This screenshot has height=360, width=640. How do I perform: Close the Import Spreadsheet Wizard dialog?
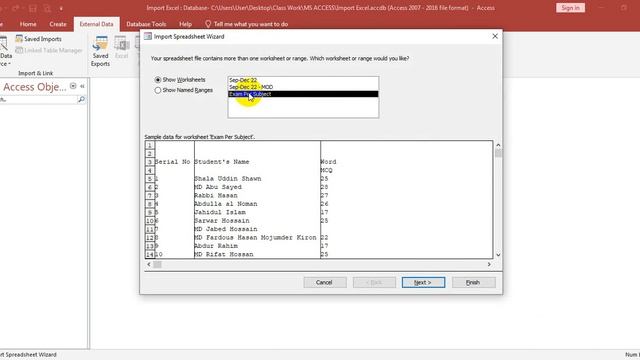click(x=495, y=36)
